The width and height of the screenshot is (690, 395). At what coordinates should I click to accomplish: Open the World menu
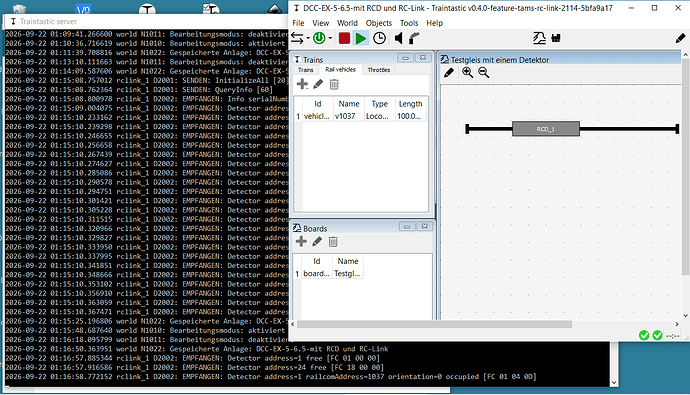coord(347,23)
